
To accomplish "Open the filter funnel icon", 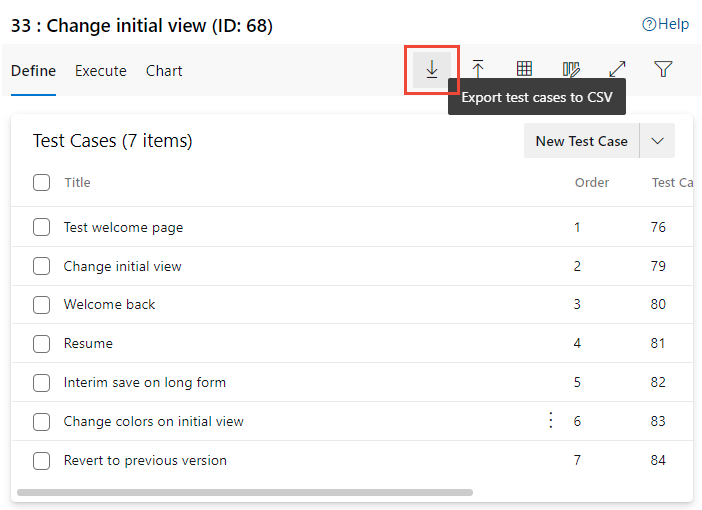I will tap(663, 69).
